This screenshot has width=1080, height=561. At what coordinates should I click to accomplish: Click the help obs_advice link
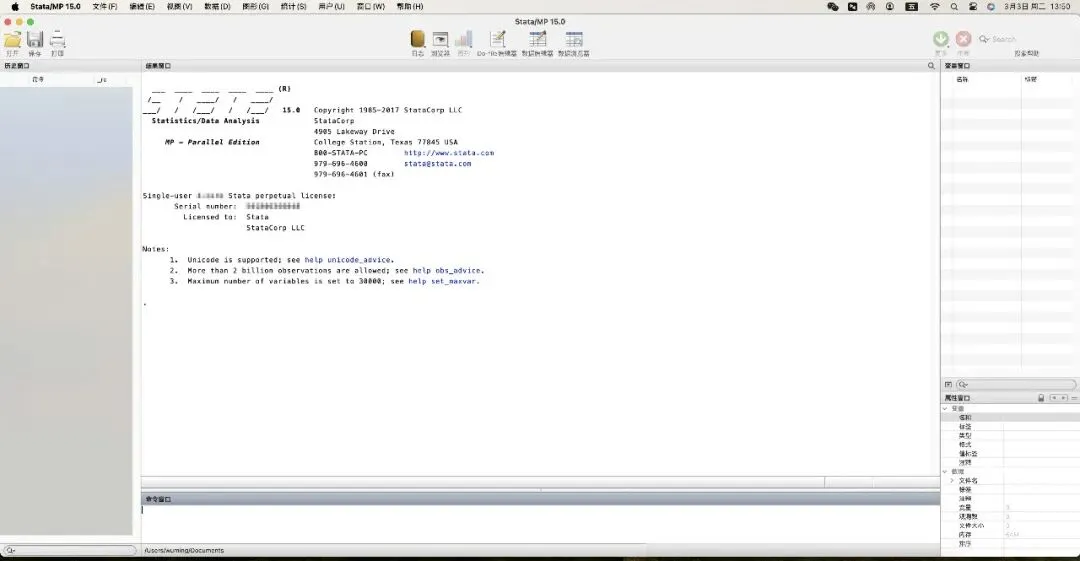click(448, 270)
